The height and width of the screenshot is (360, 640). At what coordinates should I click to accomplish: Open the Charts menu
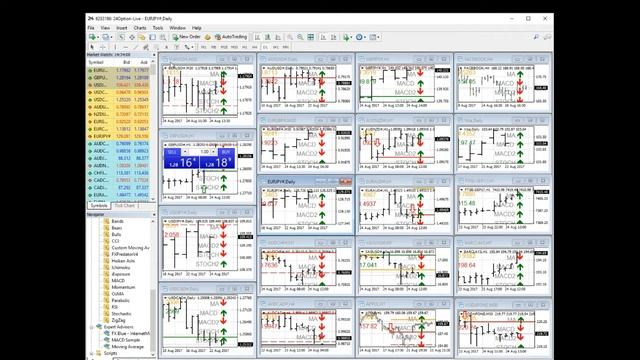(140, 28)
